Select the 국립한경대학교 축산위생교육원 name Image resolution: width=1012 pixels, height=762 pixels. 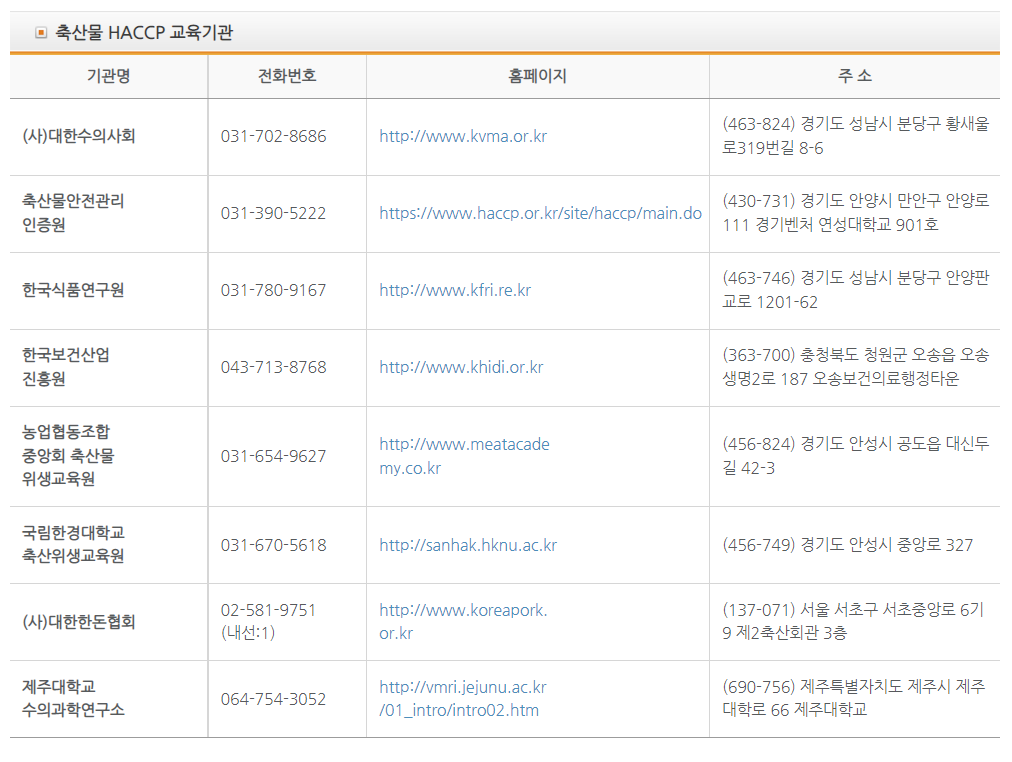point(73,544)
